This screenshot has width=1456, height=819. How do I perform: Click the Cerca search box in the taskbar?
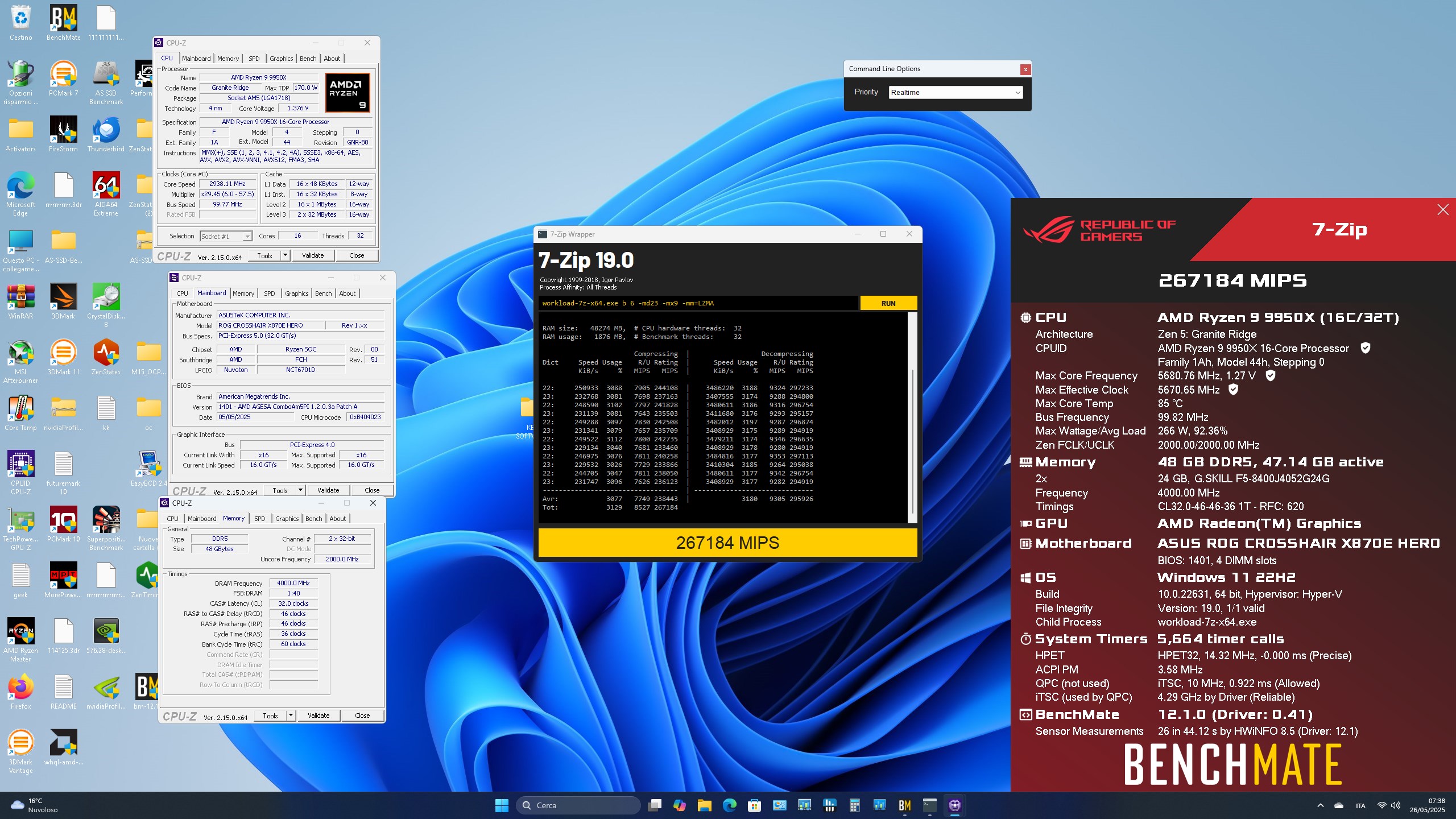[578, 805]
